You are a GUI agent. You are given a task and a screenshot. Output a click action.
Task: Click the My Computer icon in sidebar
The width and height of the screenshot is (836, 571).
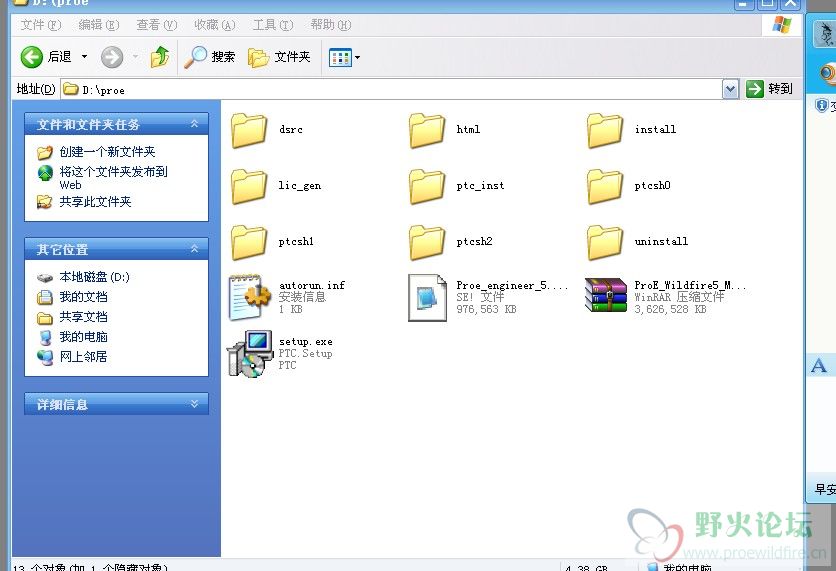45,337
